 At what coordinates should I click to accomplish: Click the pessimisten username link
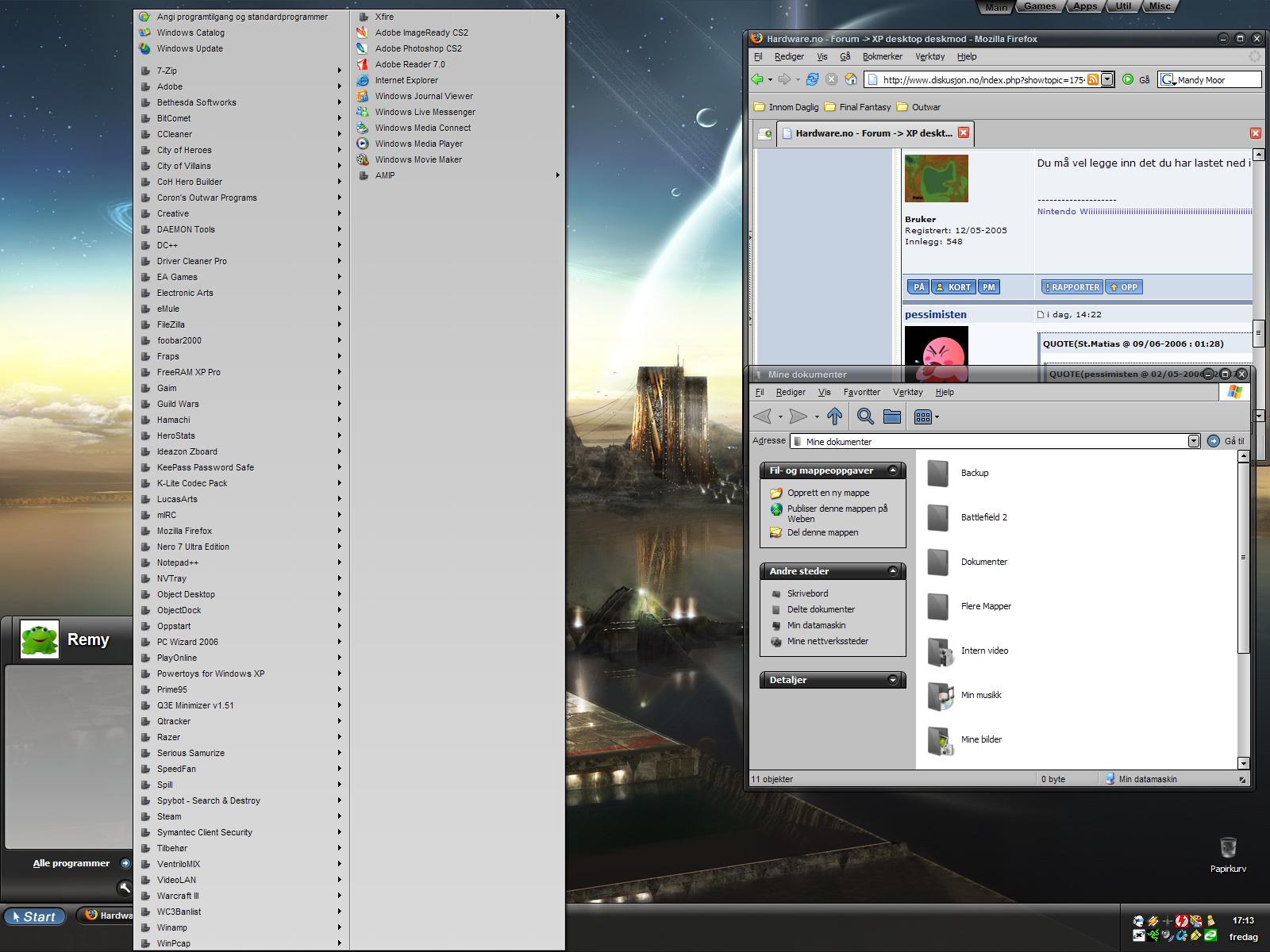pos(936,314)
